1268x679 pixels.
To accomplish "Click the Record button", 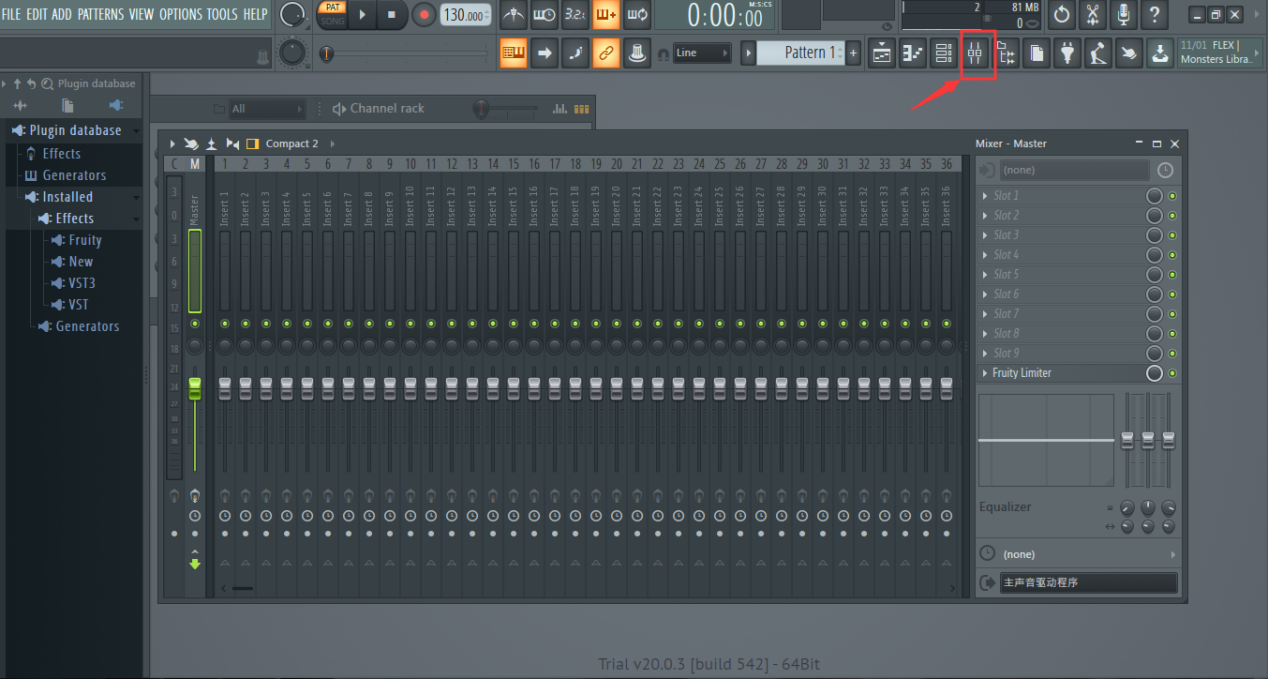I will click(x=424, y=15).
